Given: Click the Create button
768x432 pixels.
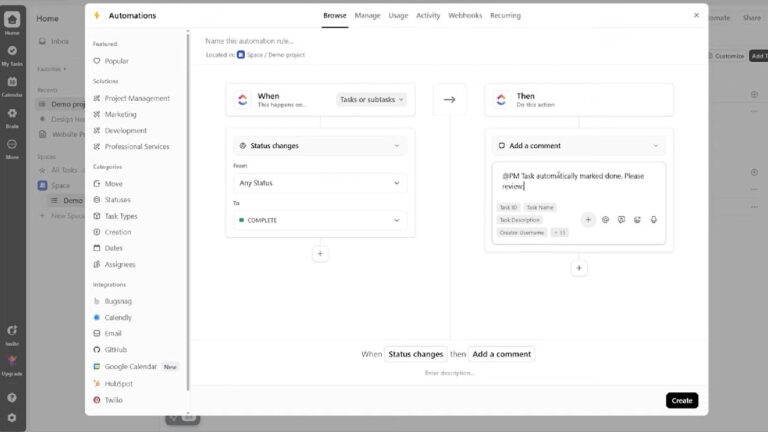Looking at the screenshot, I should pos(682,401).
